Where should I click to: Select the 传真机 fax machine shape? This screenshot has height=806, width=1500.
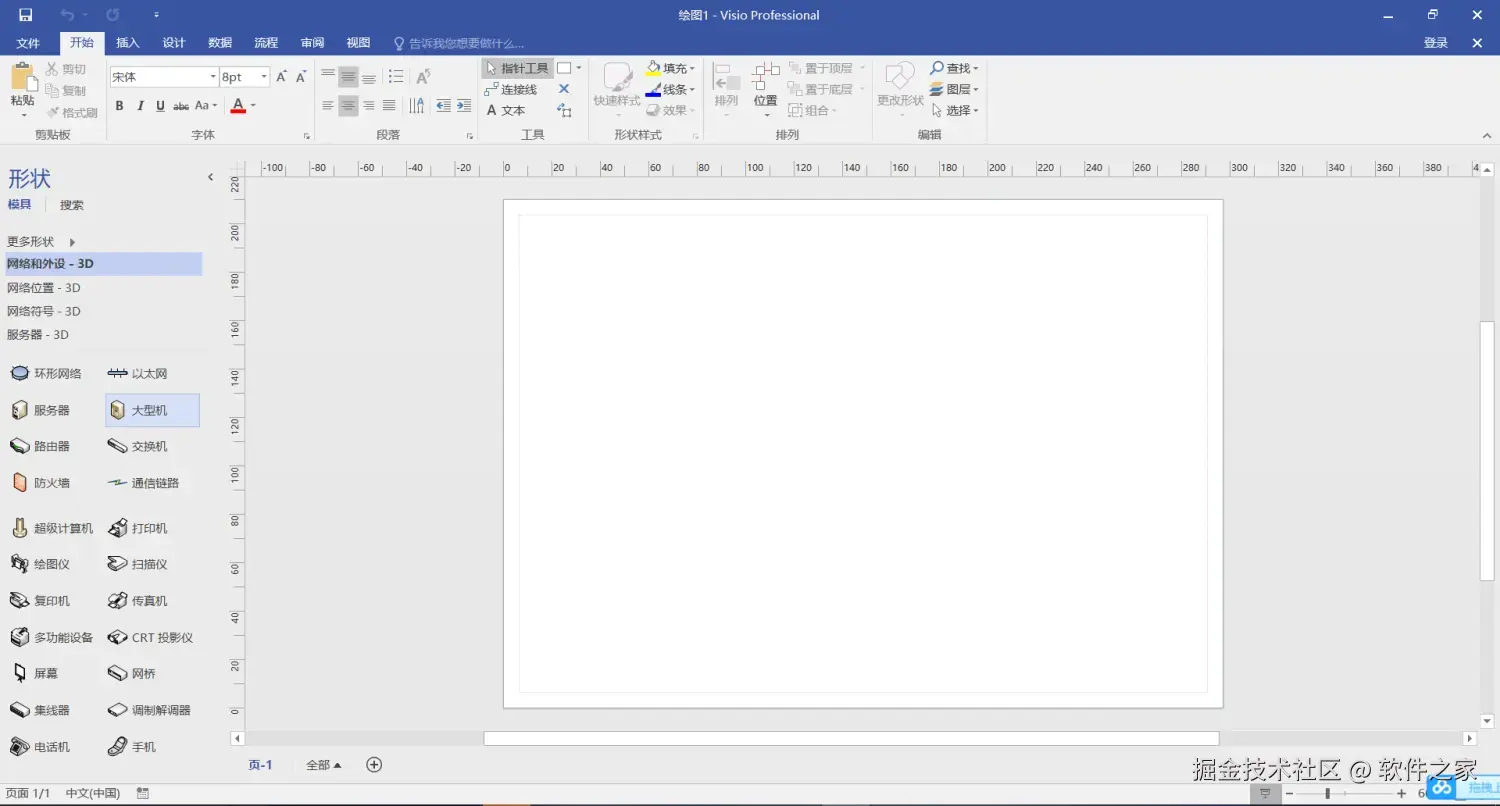coord(138,601)
